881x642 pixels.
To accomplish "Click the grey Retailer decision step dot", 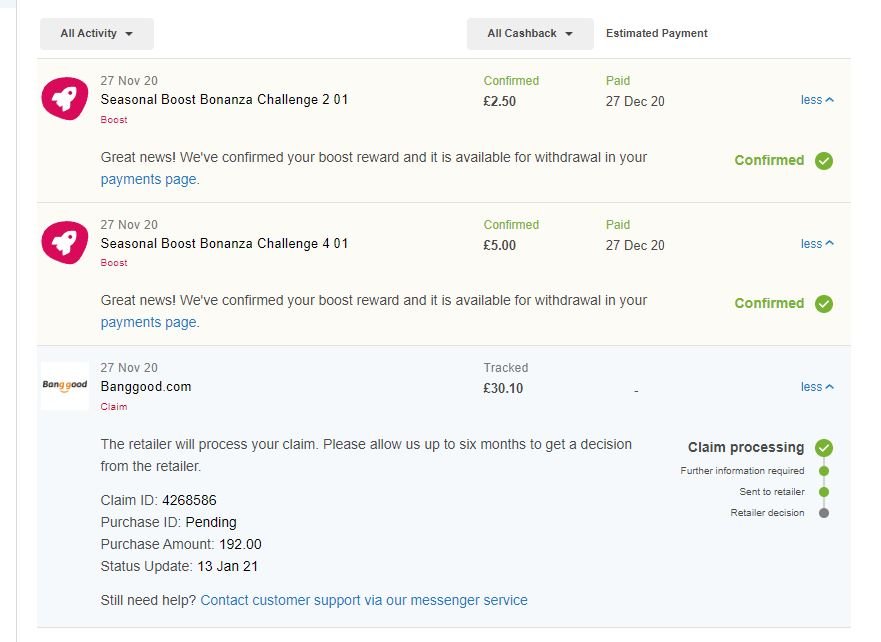I will pyautogui.click(x=824, y=513).
